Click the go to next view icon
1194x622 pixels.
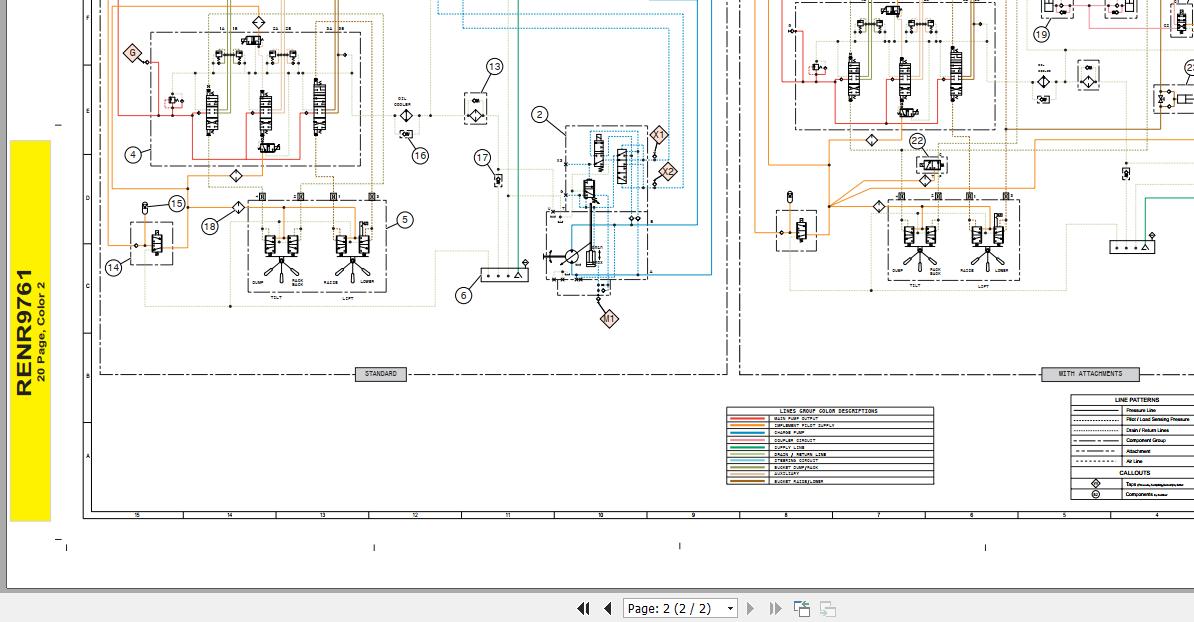pos(828,608)
